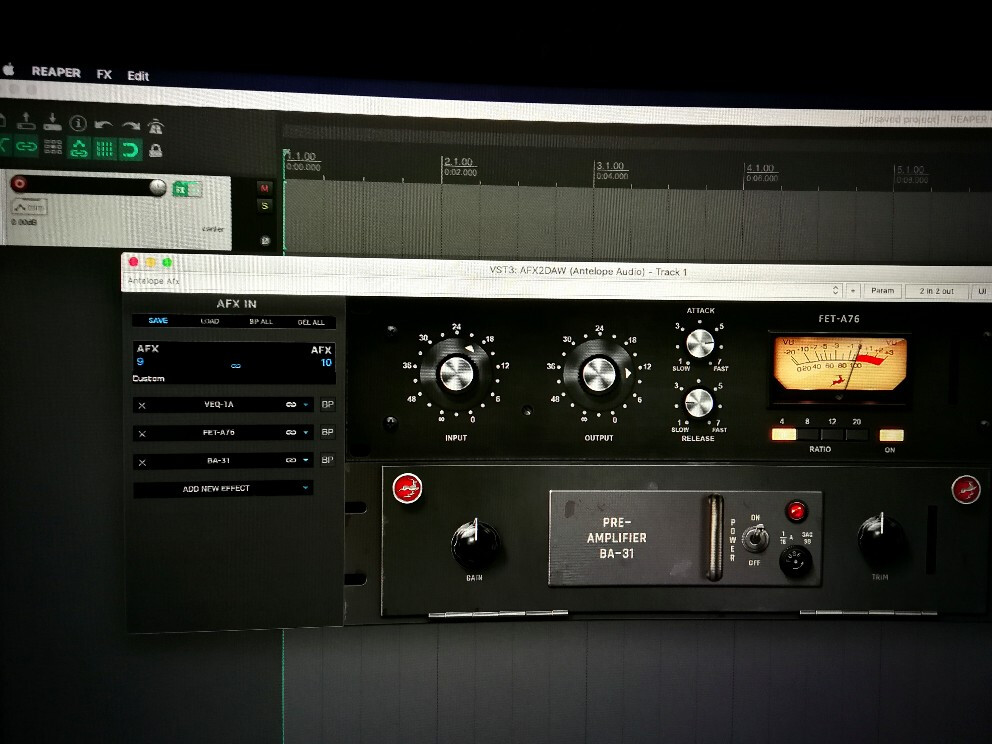
Task: Adjust the Track 1 volume knob
Action: coord(157,187)
